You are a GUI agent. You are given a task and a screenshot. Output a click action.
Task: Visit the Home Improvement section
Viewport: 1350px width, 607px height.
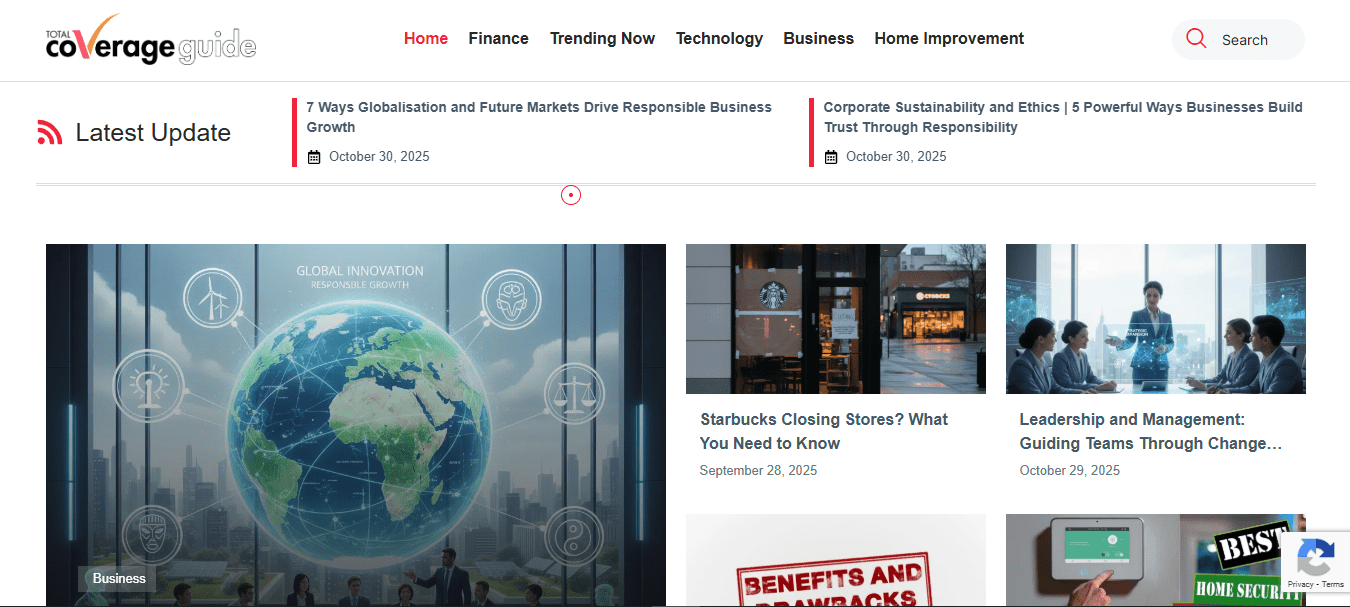point(949,39)
